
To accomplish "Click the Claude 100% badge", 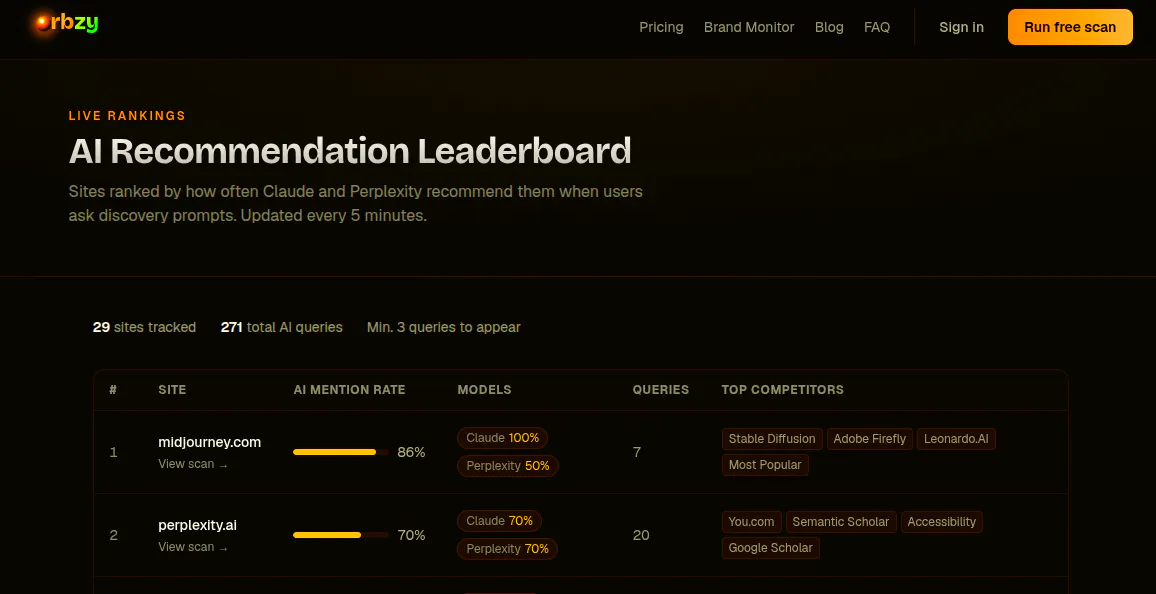I will [x=503, y=438].
